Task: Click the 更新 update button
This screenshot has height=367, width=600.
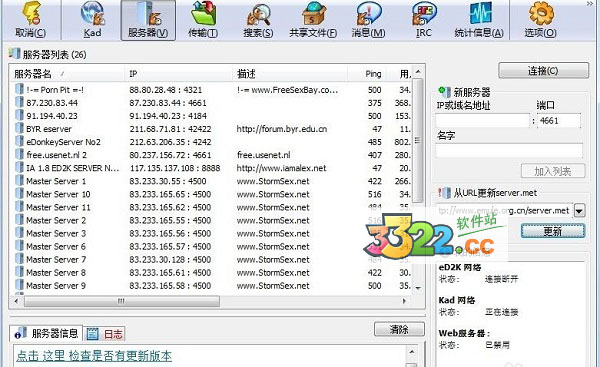Action: point(553,231)
